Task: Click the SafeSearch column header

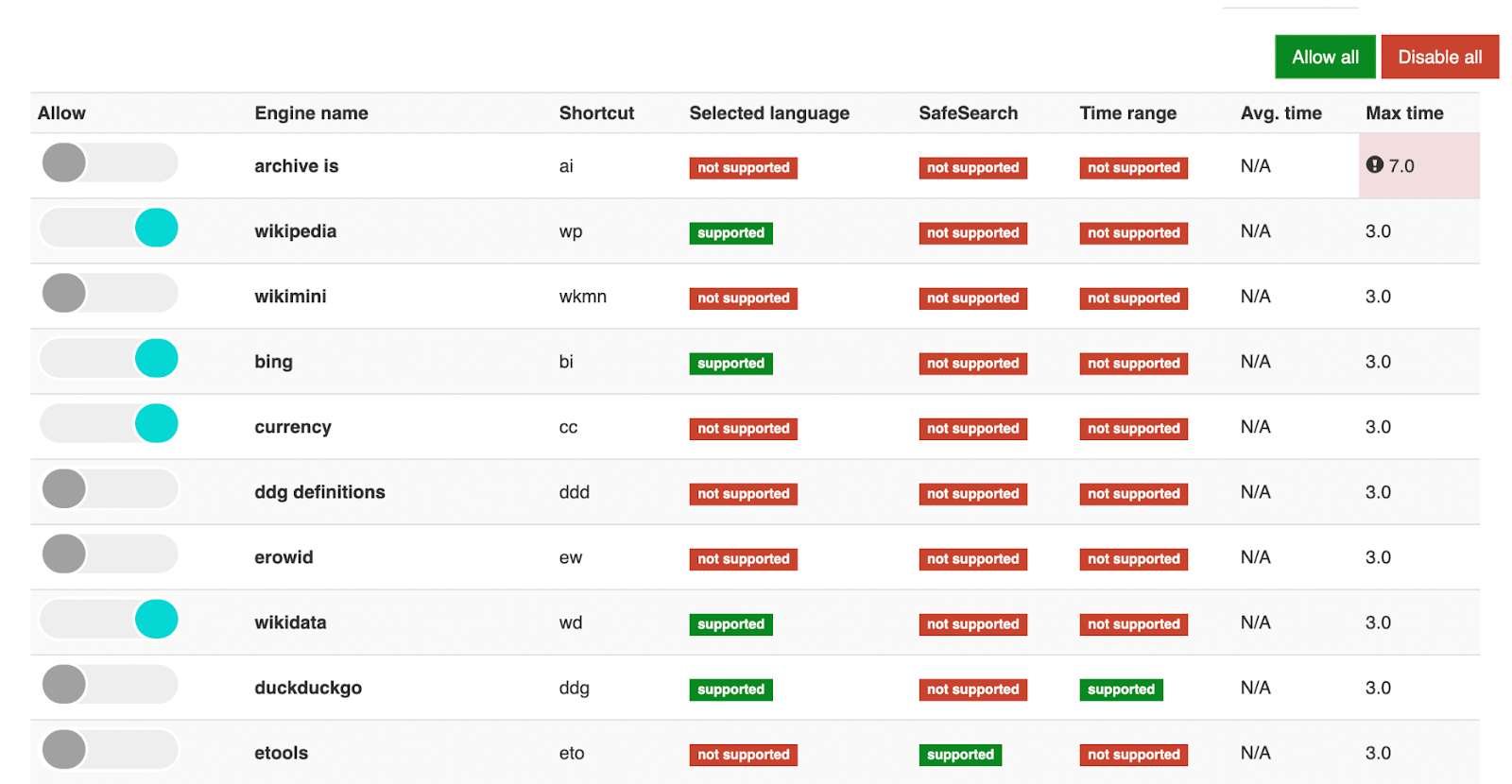Action: tap(968, 113)
